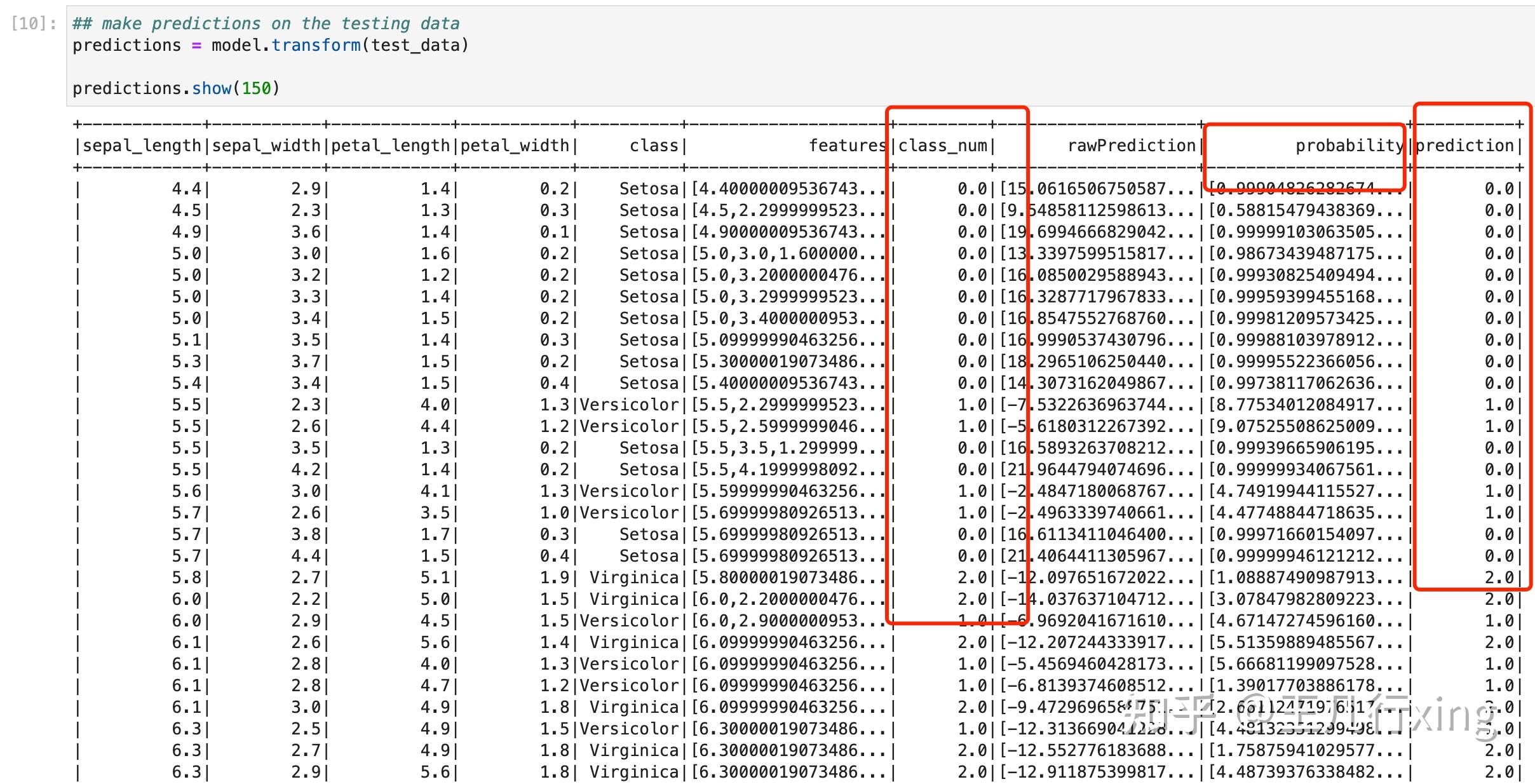
Task: Click the class_num column header
Action: coord(942,145)
